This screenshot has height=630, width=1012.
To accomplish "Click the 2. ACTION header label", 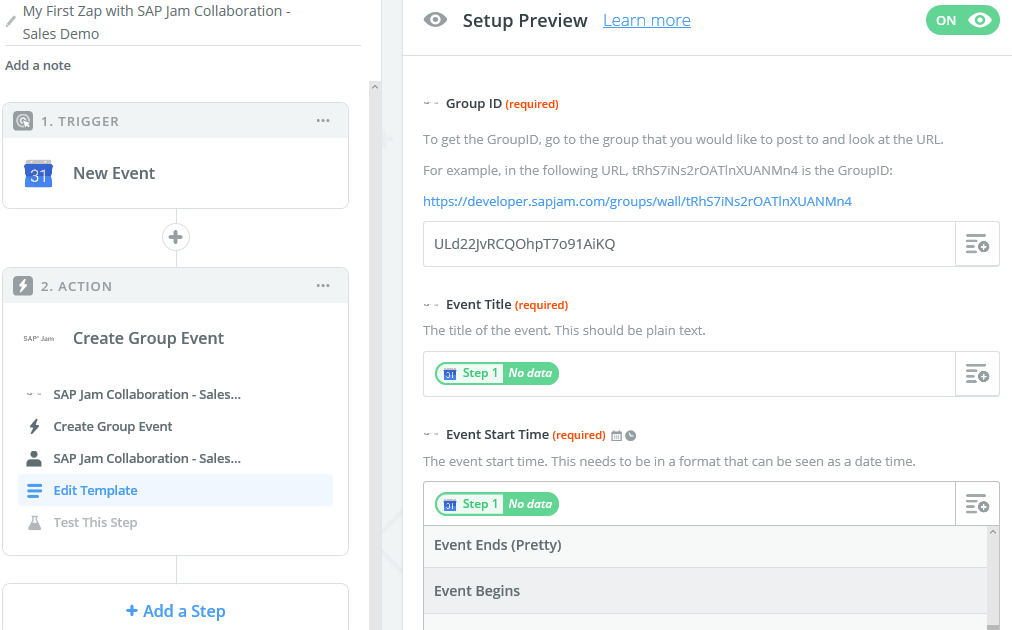I will (76, 286).
